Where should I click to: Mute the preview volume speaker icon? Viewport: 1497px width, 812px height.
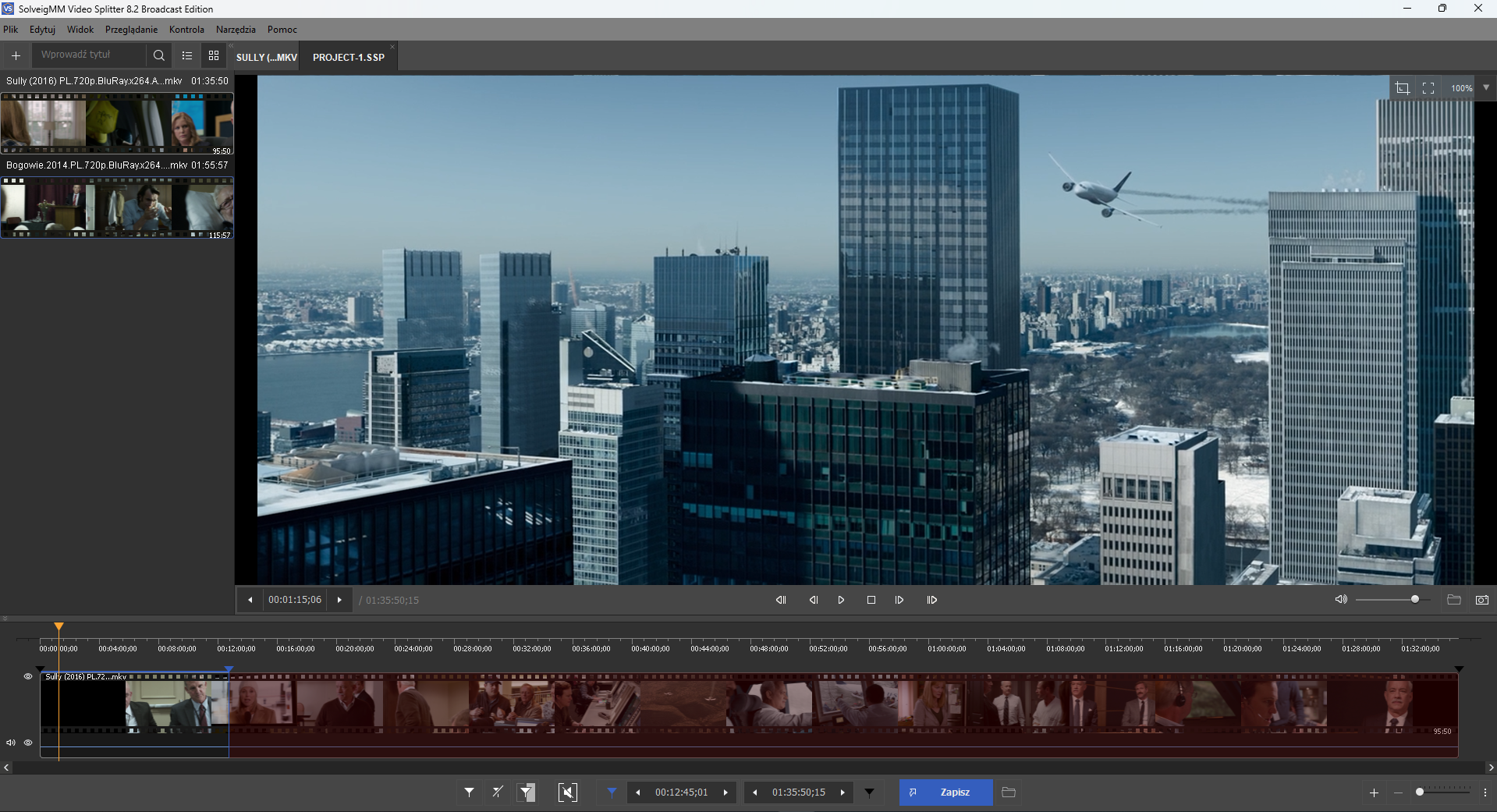click(x=1341, y=599)
